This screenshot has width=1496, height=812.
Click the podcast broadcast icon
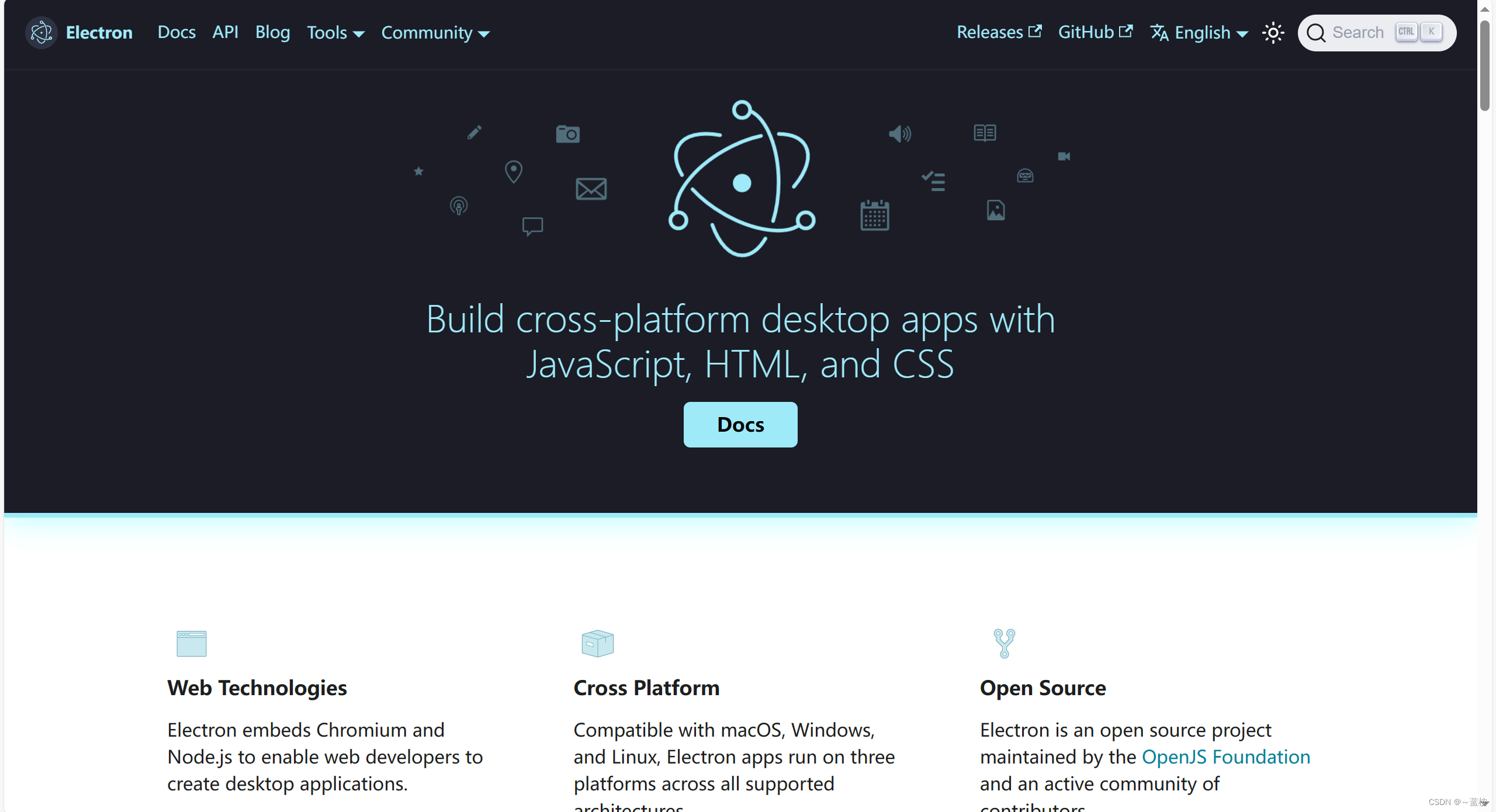click(x=459, y=206)
